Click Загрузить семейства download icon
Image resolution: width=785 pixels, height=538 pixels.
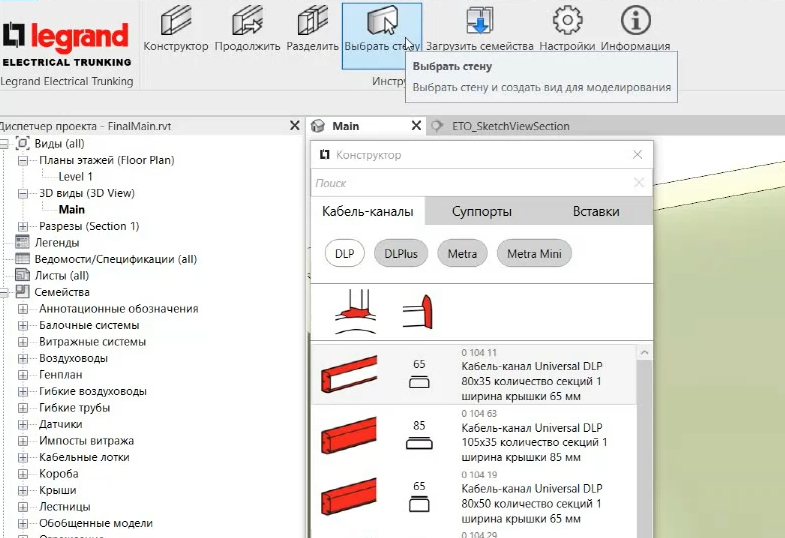pyautogui.click(x=479, y=21)
